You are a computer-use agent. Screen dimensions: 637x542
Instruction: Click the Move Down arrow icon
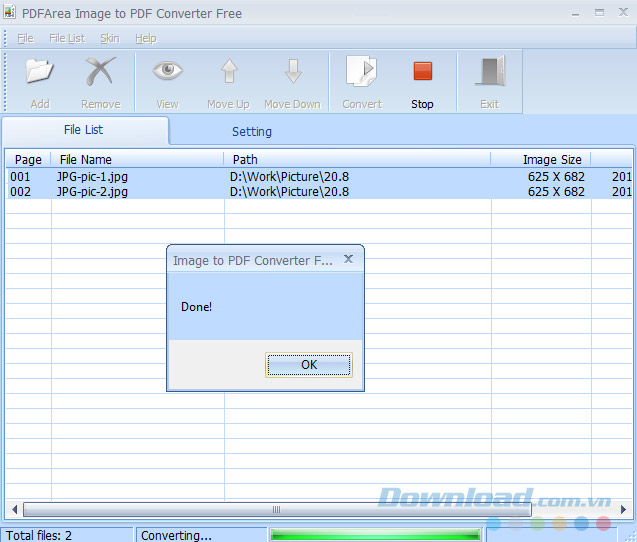pyautogui.click(x=293, y=71)
